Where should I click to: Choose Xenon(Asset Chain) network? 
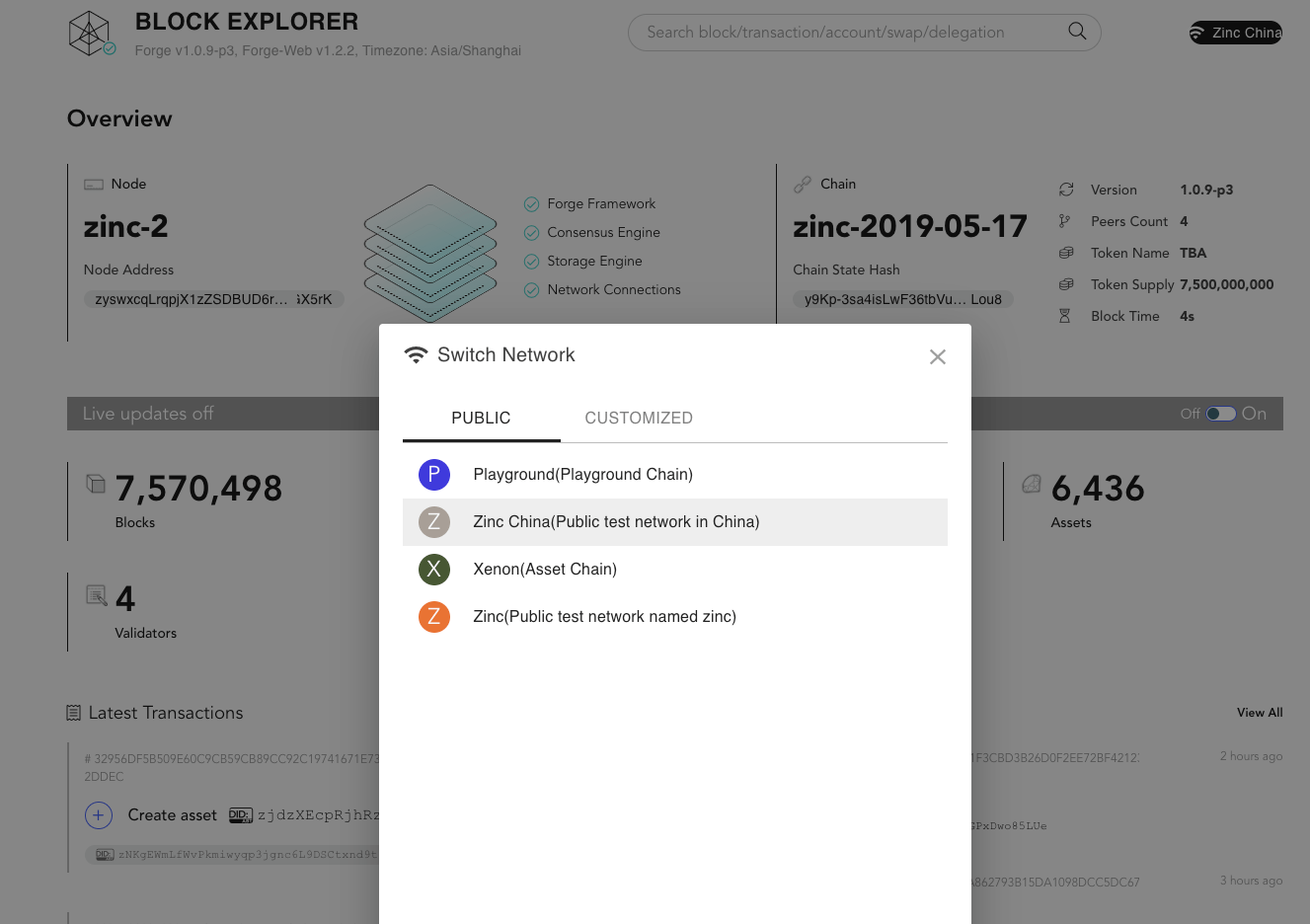tap(545, 570)
